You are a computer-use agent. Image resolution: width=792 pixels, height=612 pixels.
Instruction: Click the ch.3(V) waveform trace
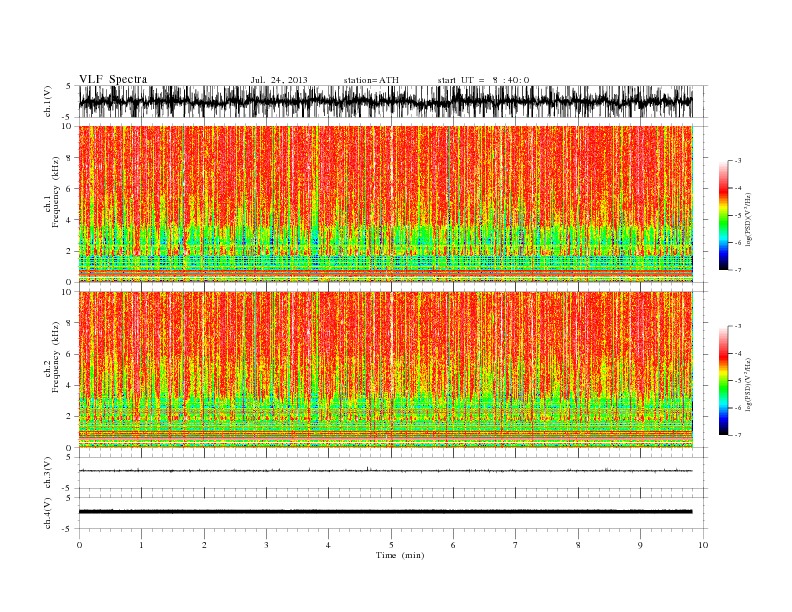click(x=385, y=471)
